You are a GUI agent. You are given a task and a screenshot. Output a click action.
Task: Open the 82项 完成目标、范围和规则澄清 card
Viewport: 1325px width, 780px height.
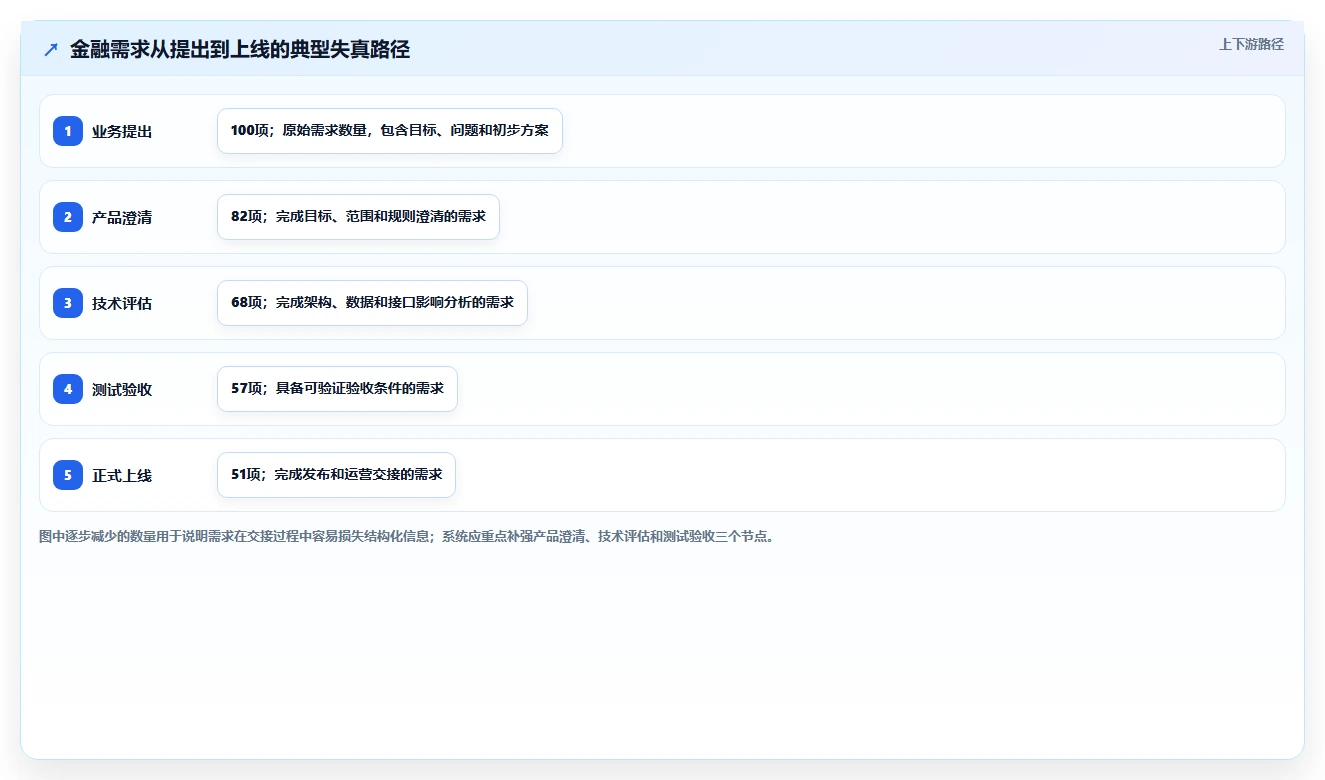[358, 217]
